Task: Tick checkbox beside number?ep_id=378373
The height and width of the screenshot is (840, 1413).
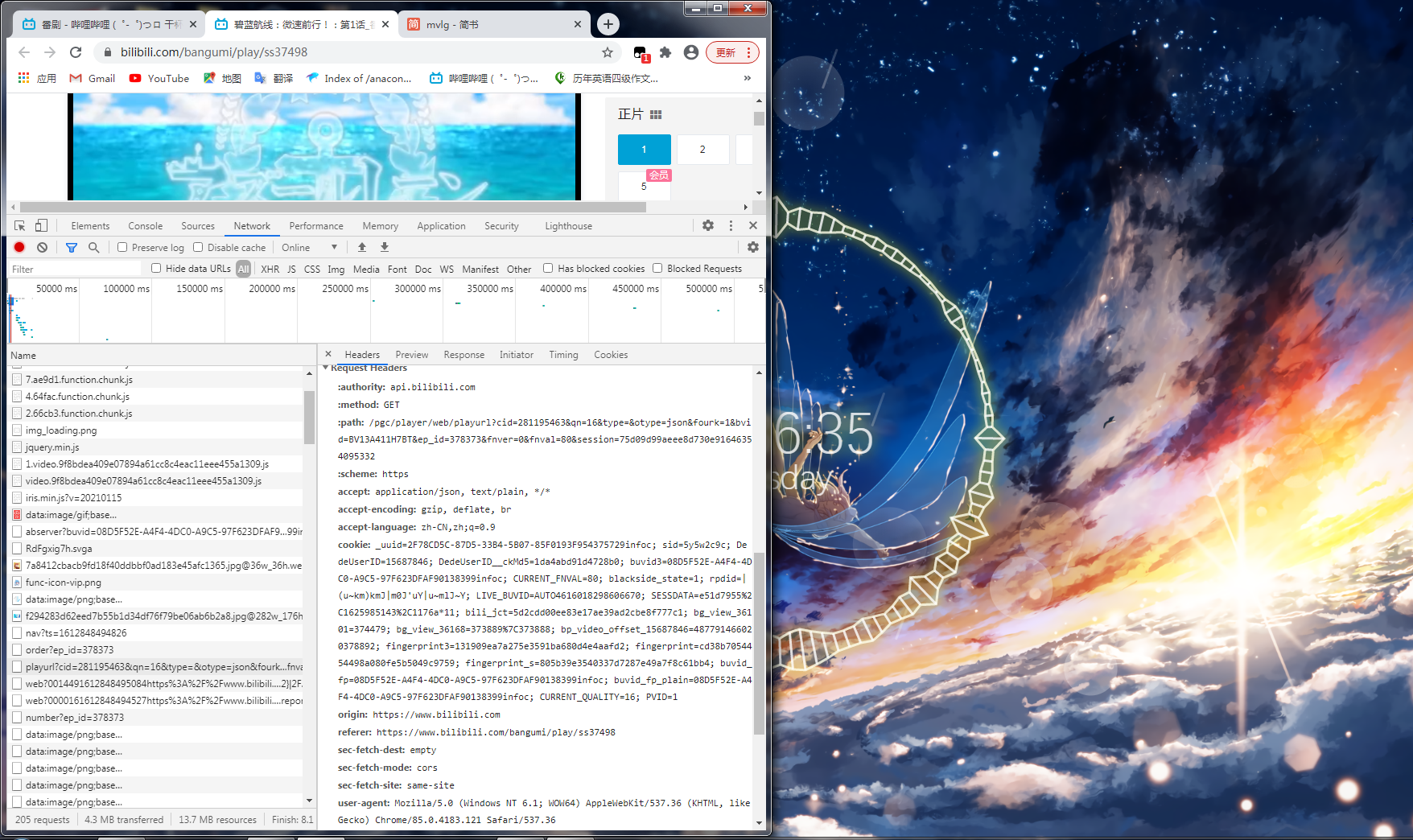Action: click(x=17, y=717)
